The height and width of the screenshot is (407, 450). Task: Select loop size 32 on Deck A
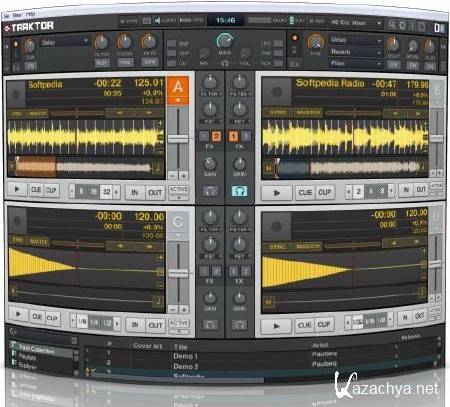(x=106, y=192)
